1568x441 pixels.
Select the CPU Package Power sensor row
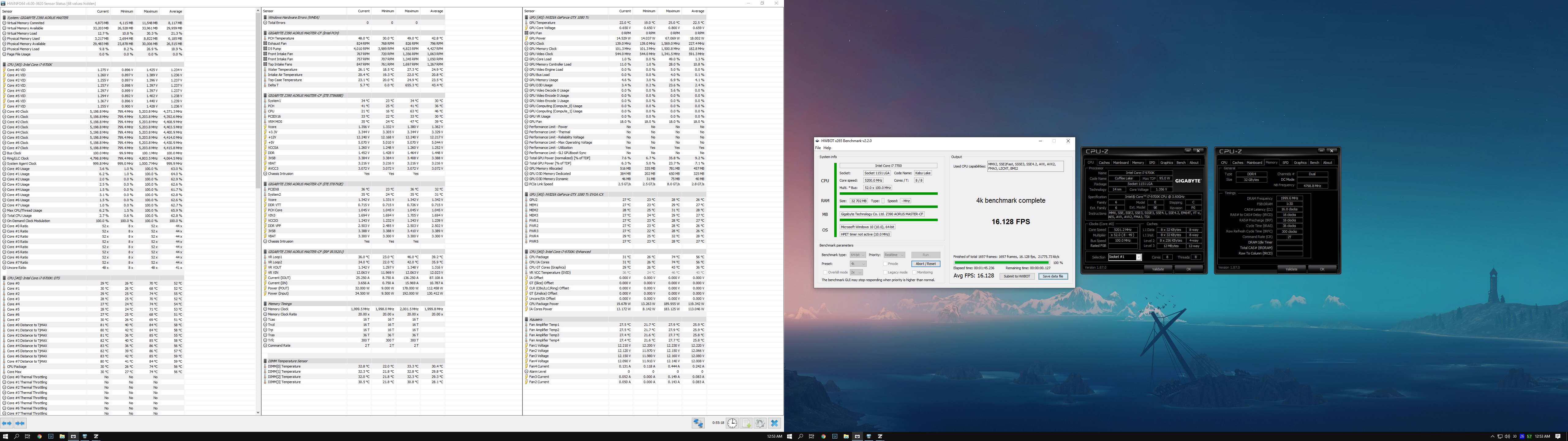tap(615, 304)
